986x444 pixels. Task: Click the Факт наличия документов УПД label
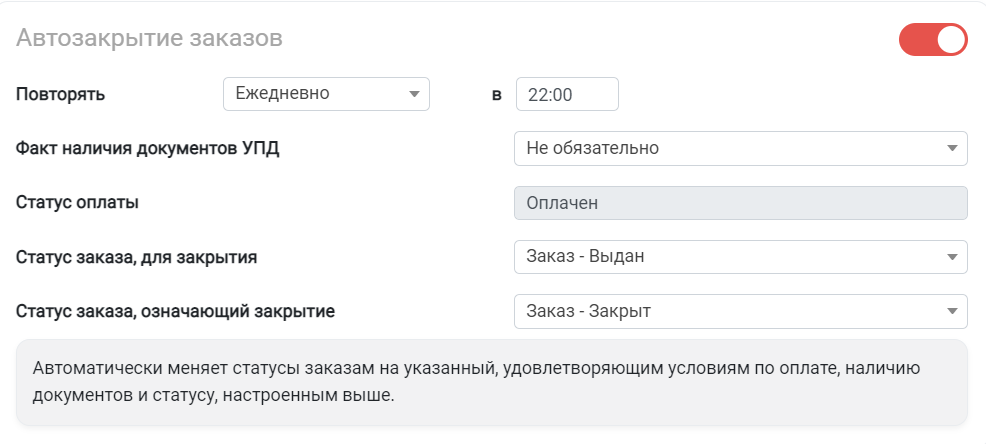click(148, 149)
